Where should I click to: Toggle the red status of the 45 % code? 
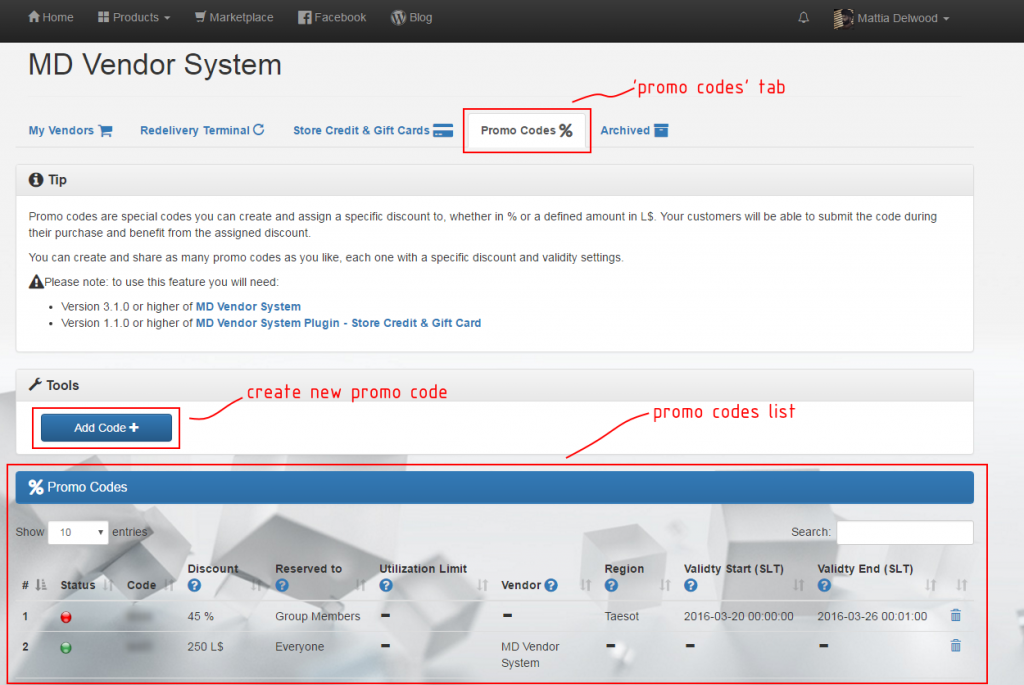click(66, 617)
